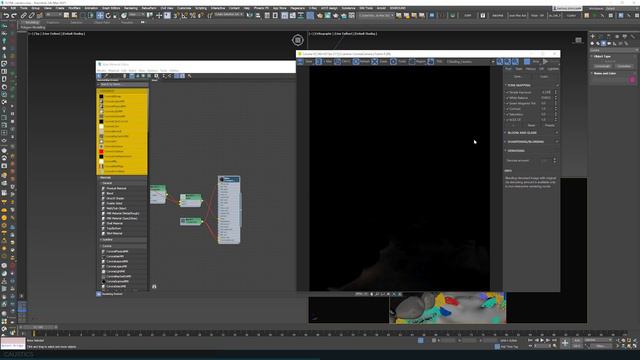The width and height of the screenshot is (640, 360).
Task: Toggle the Percent Snap button
Action: (x=192, y=16)
